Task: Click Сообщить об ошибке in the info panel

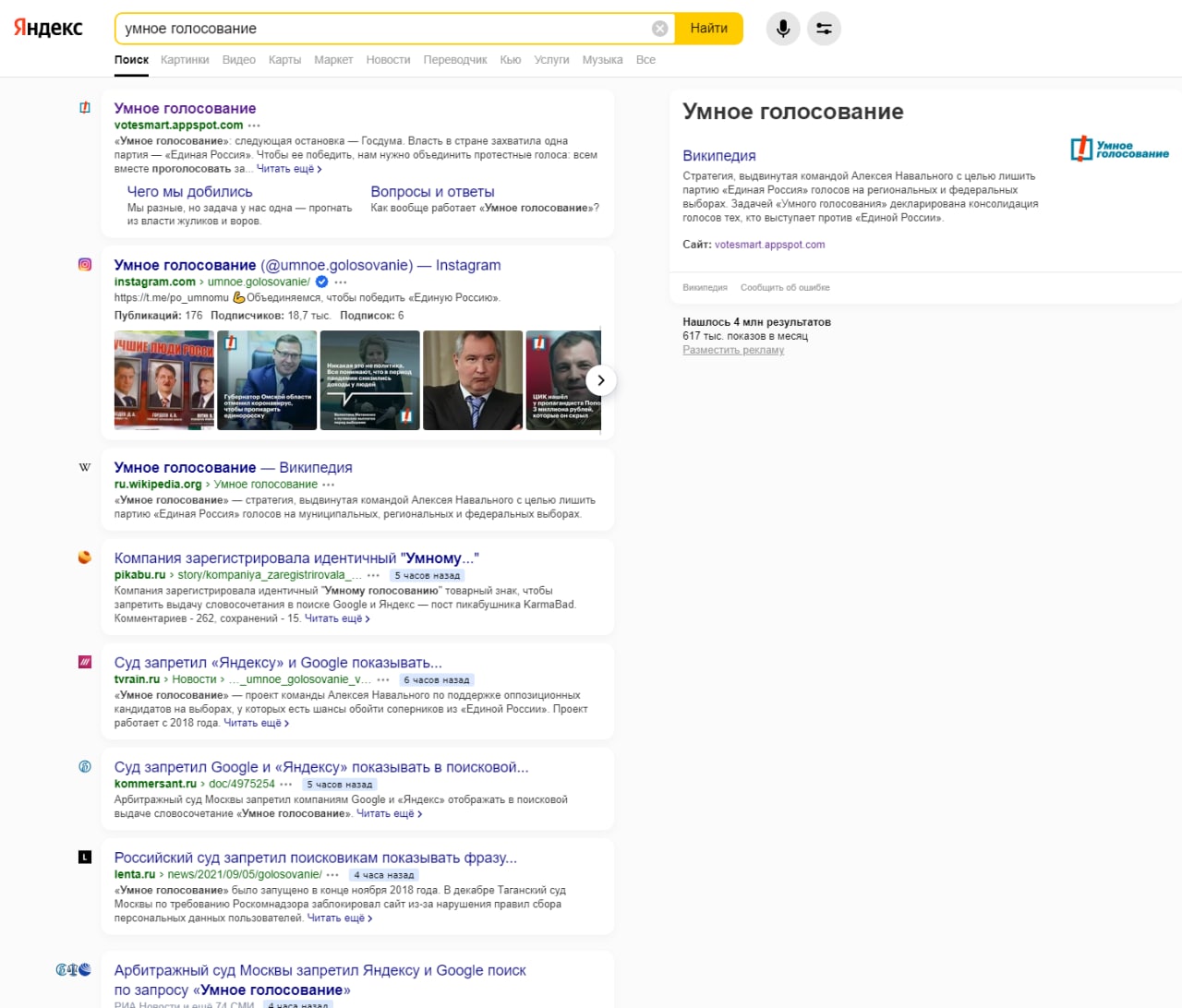Action: [x=785, y=288]
